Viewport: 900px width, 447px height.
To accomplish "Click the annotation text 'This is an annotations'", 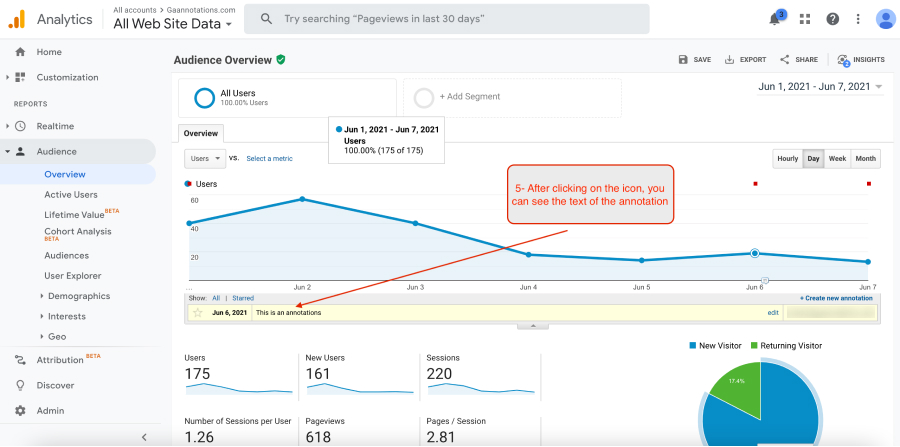I will coord(288,313).
